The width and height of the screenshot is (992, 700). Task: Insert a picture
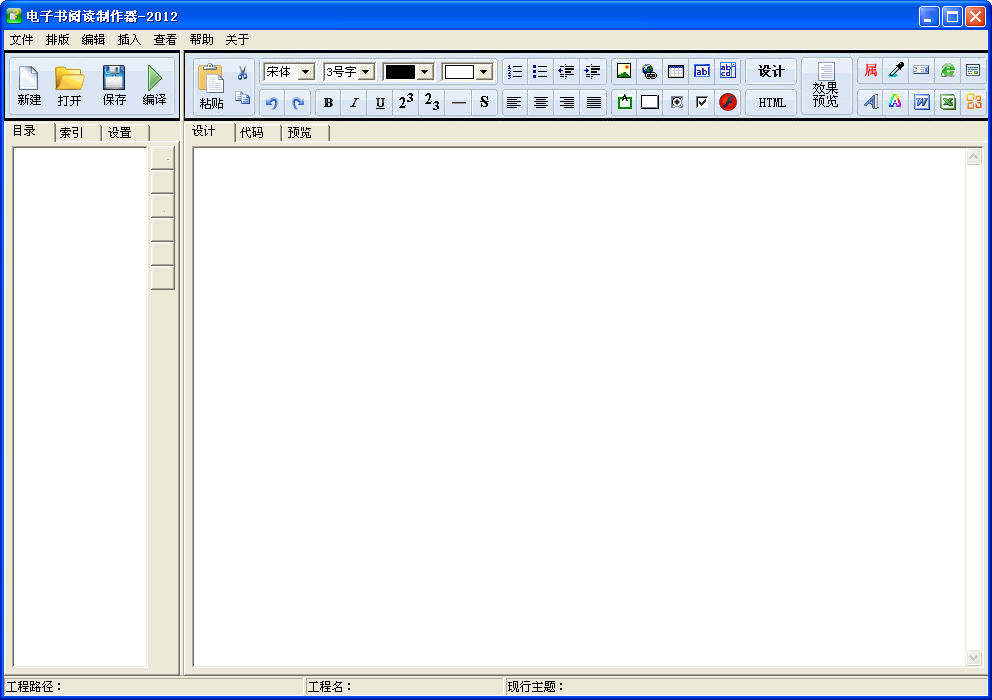624,71
